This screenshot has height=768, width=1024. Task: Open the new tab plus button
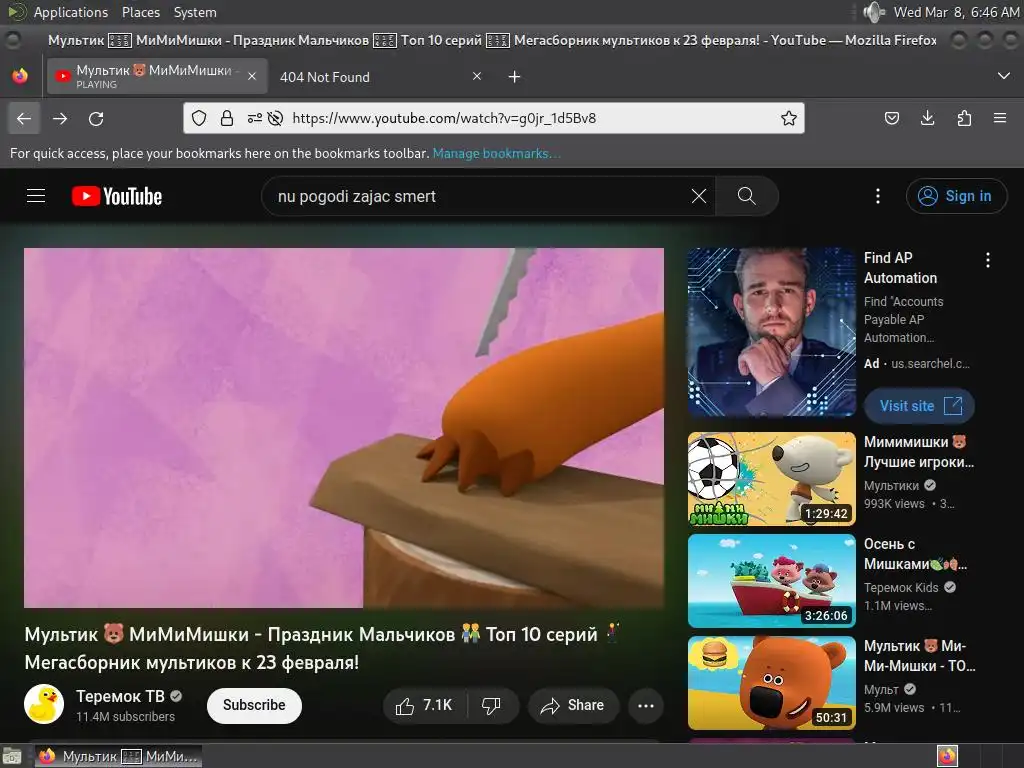click(x=515, y=77)
